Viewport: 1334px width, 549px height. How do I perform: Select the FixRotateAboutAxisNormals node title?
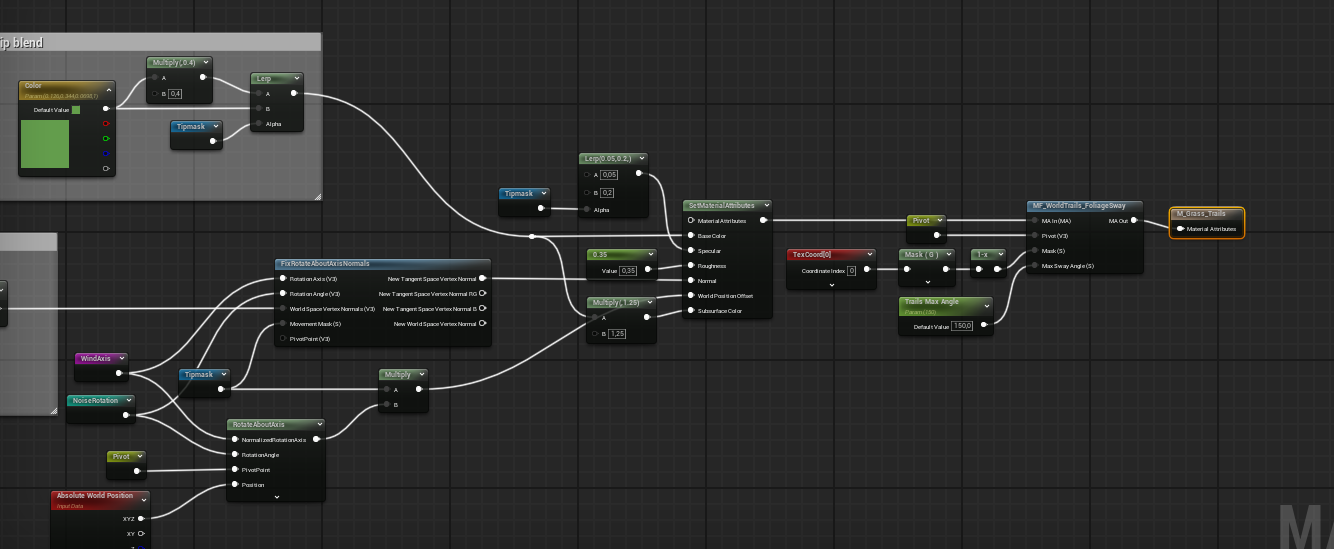pyautogui.click(x=327, y=263)
